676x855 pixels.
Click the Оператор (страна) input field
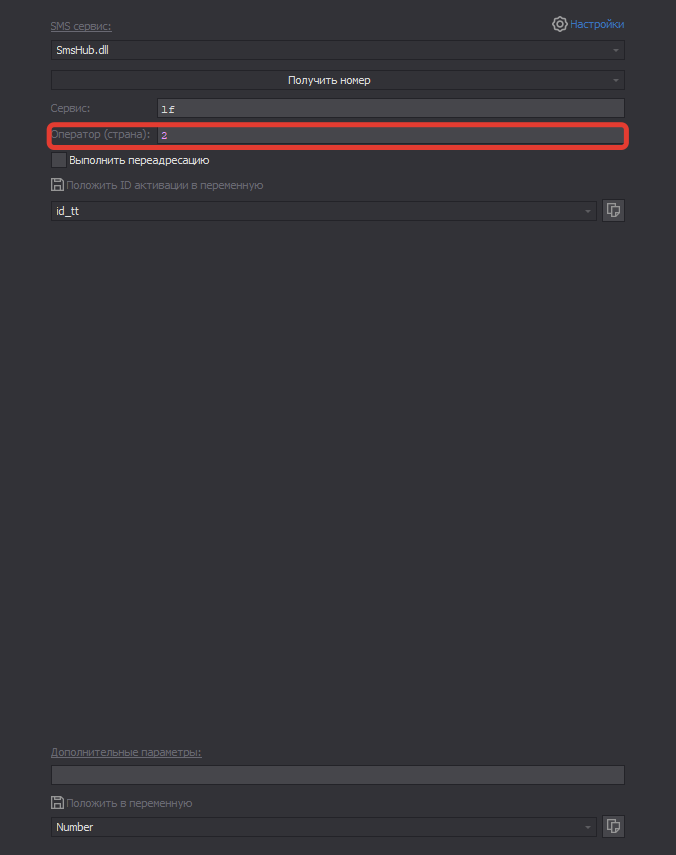390,135
